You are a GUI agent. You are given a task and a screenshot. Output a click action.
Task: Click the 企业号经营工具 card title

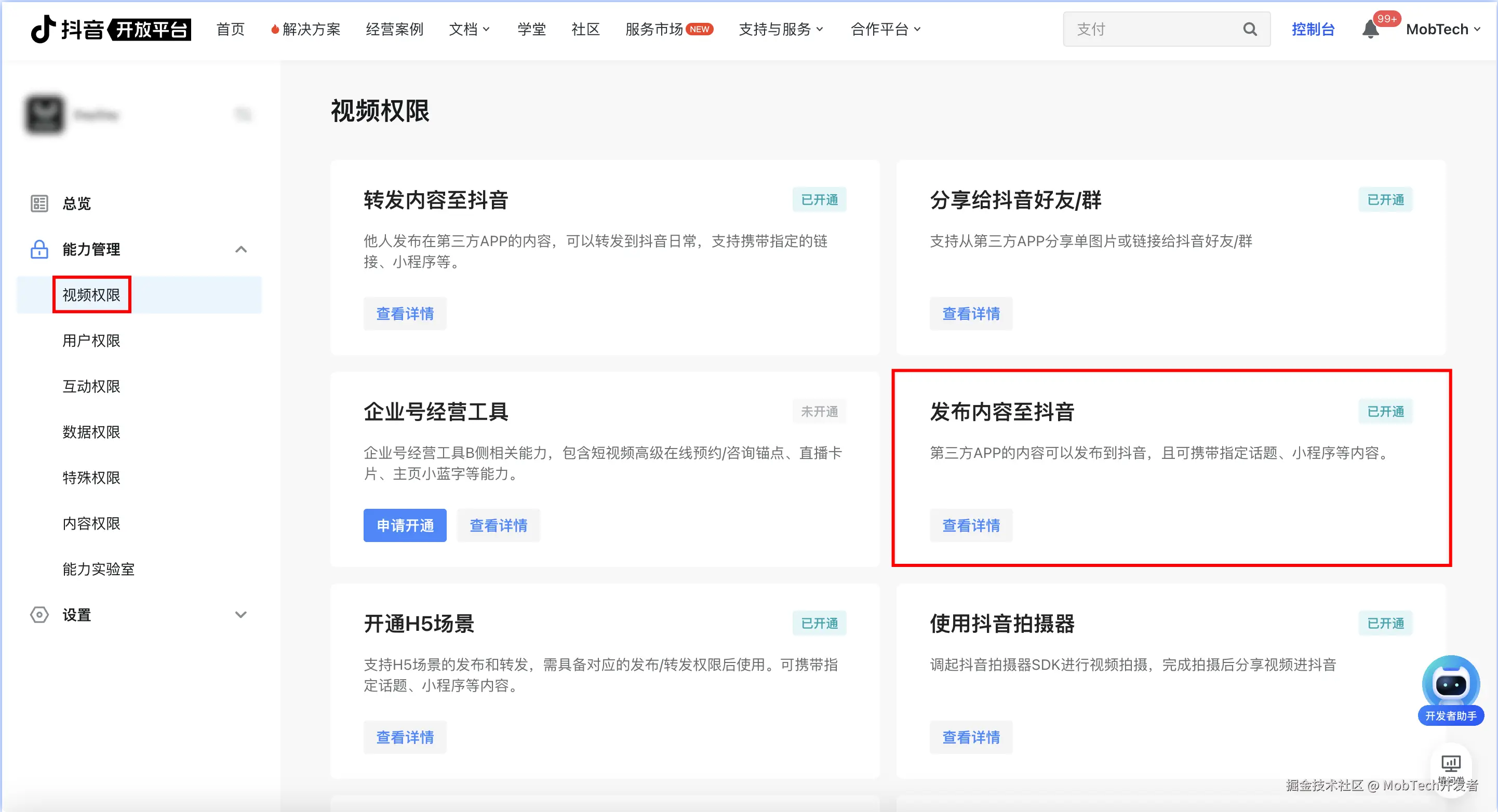point(436,412)
